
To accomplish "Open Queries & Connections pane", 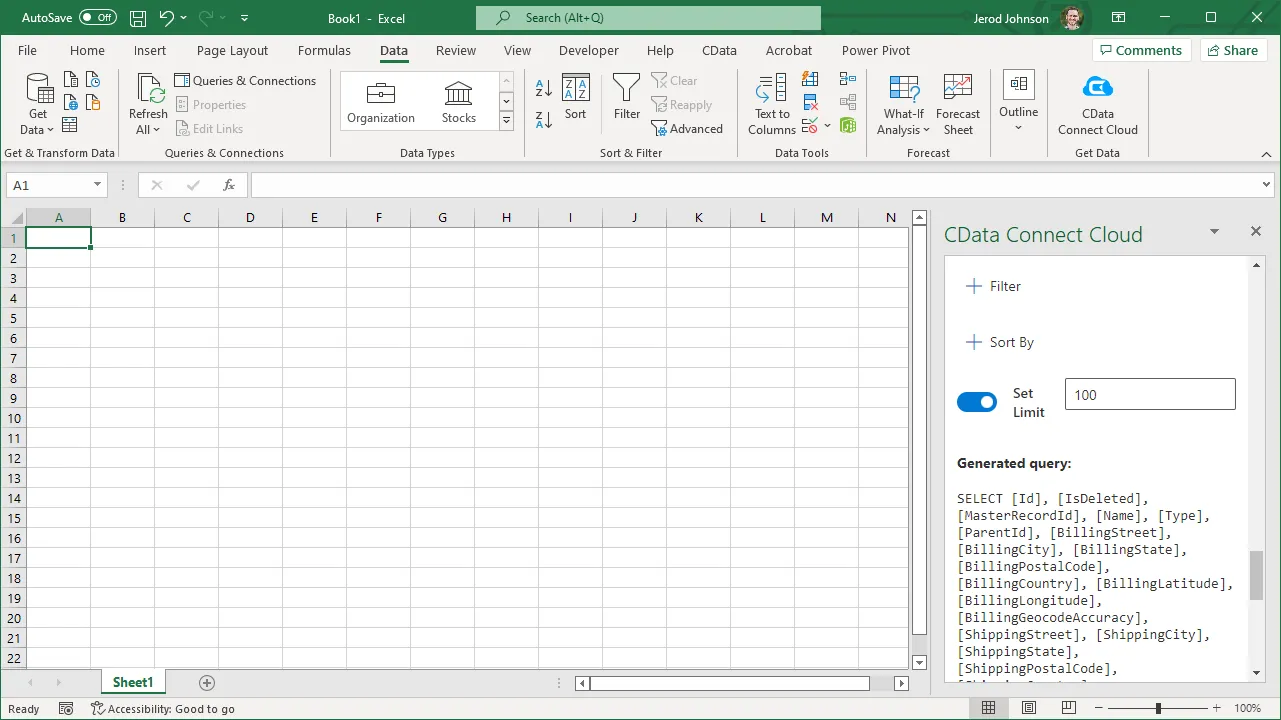I will tap(246, 80).
